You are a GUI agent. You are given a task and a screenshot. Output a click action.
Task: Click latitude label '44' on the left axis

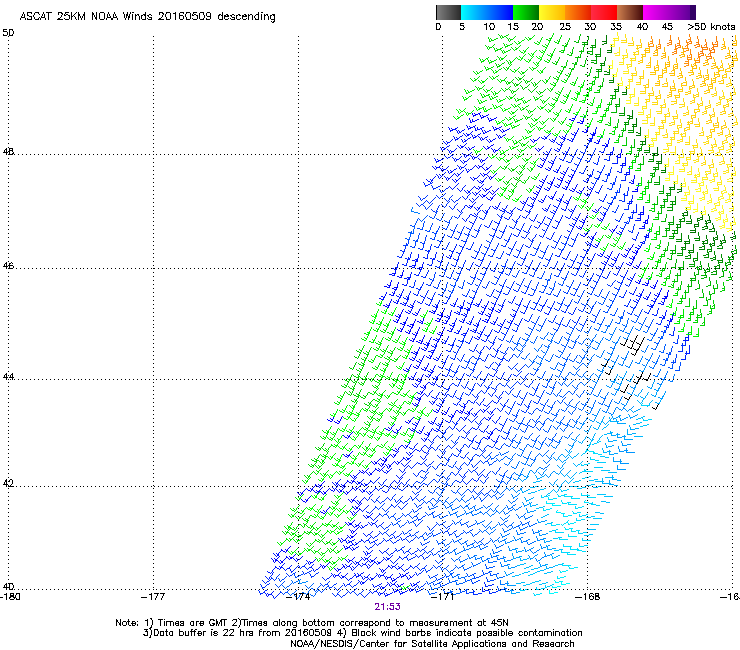click(8, 377)
